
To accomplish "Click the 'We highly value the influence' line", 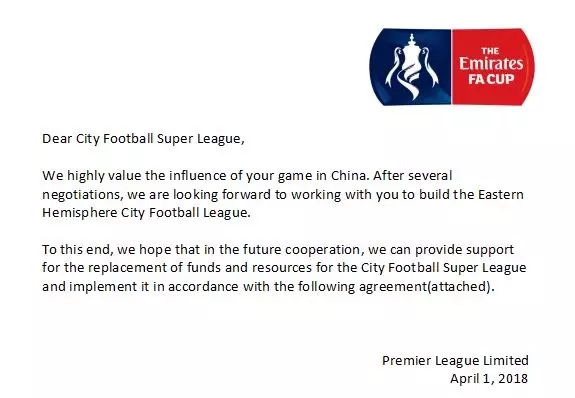I will point(247,176).
